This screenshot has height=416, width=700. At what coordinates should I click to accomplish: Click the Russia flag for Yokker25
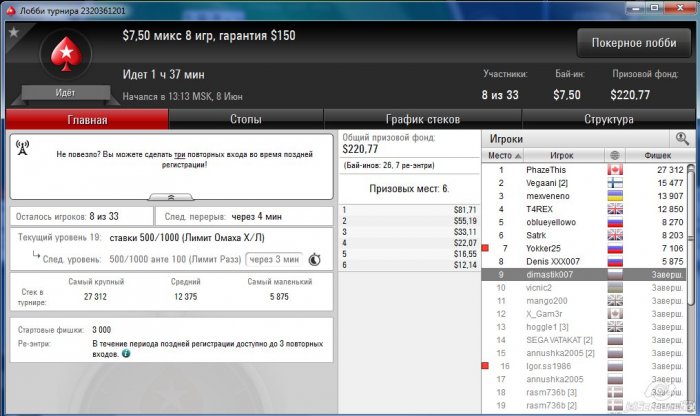tap(615, 248)
